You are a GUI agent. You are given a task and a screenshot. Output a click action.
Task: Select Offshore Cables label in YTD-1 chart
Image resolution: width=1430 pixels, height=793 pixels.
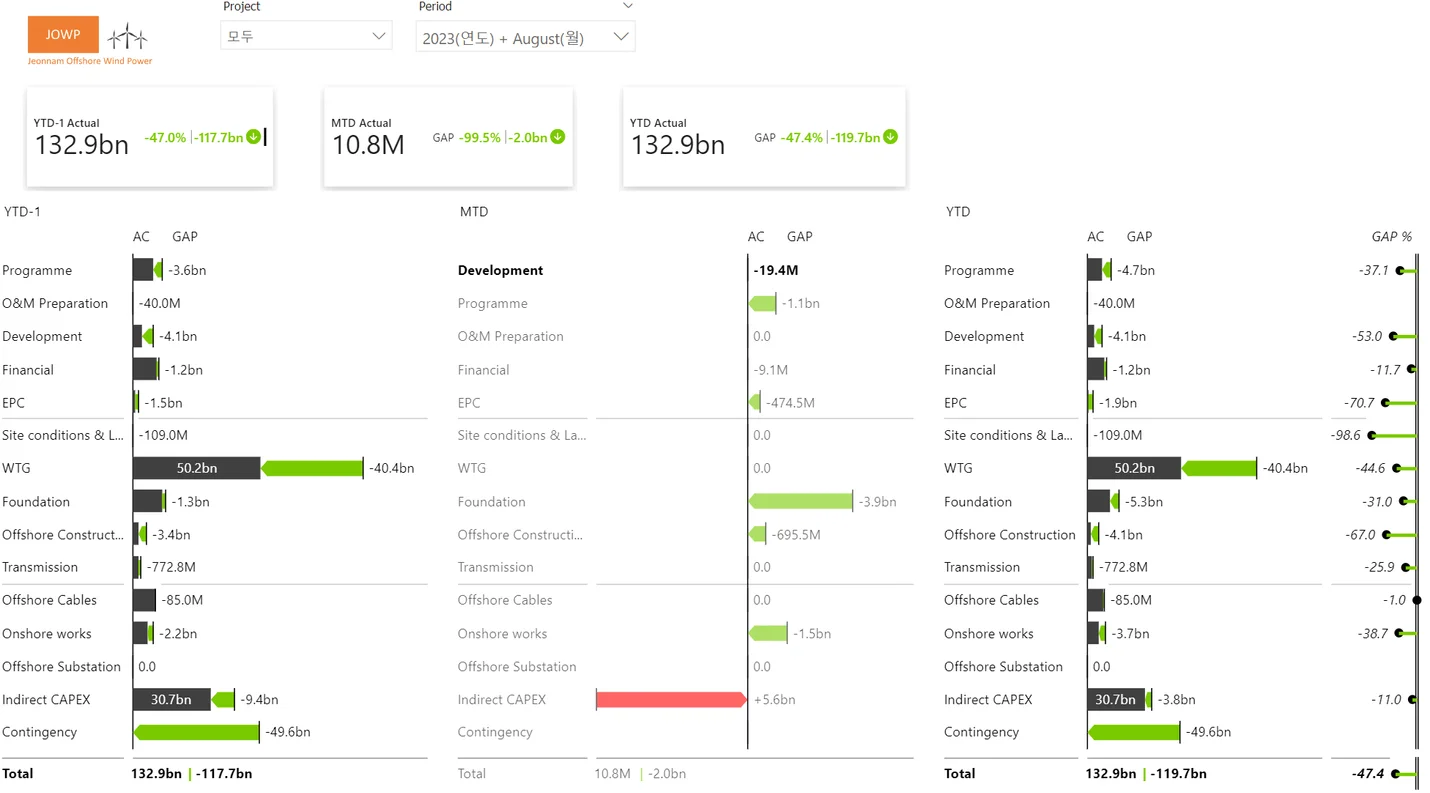click(50, 600)
